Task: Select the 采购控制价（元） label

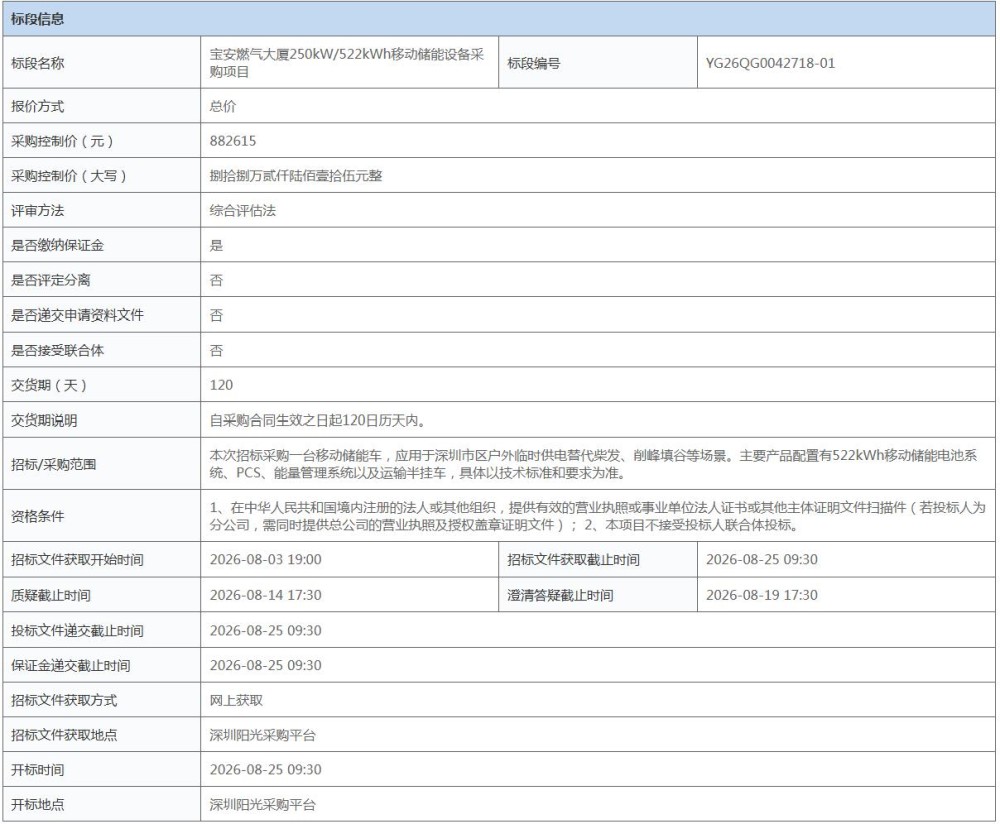Action: [x=62, y=141]
